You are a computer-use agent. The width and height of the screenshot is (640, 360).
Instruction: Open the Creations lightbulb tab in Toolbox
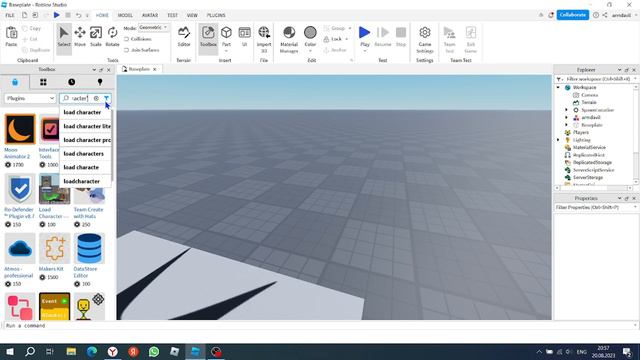(x=100, y=82)
